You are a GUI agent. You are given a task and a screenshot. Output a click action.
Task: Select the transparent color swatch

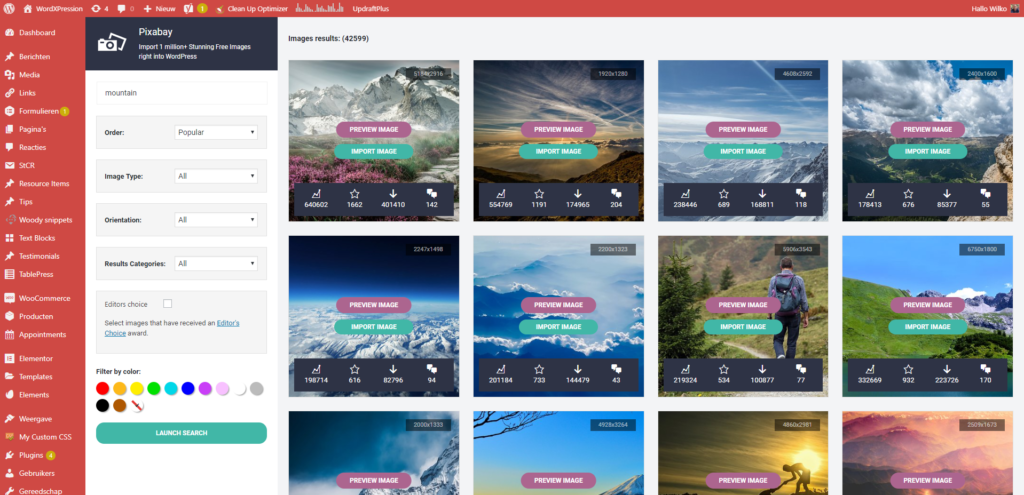(x=136, y=406)
